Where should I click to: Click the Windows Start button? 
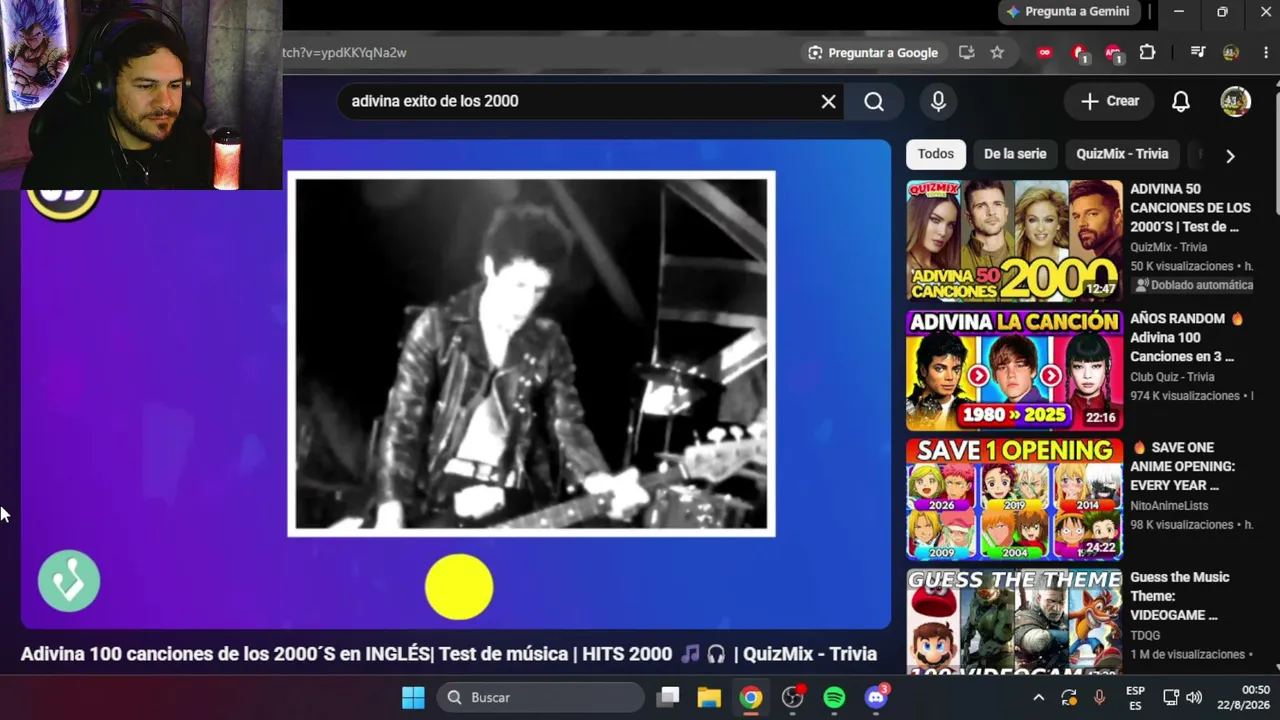click(413, 697)
